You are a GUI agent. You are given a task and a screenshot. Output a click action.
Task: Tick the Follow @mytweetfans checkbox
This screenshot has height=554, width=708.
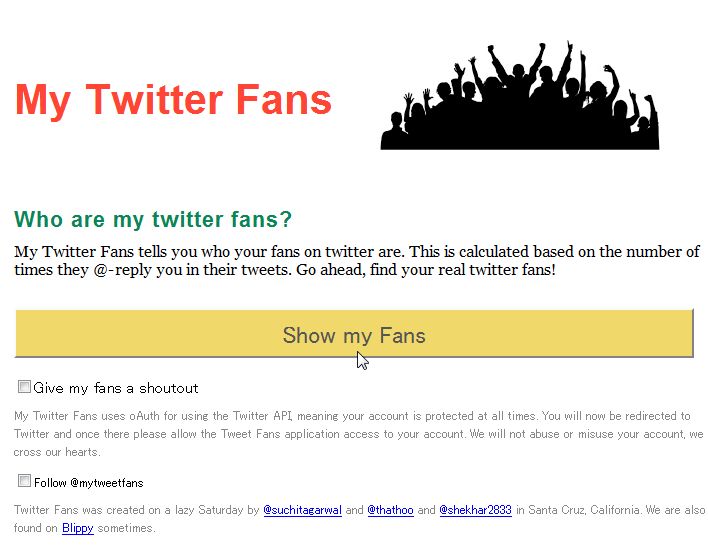[x=24, y=481]
